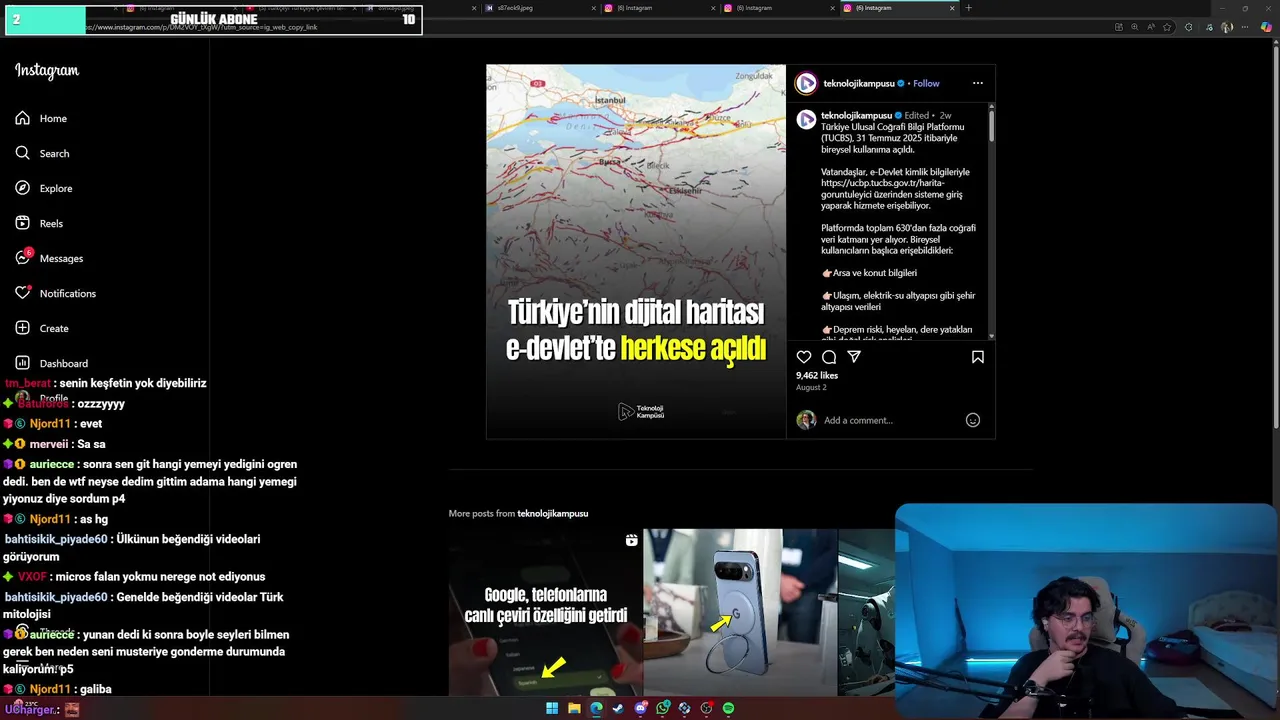Open teknolojikampusu profile from post header
The image size is (1280, 720).
pyautogui.click(x=859, y=83)
